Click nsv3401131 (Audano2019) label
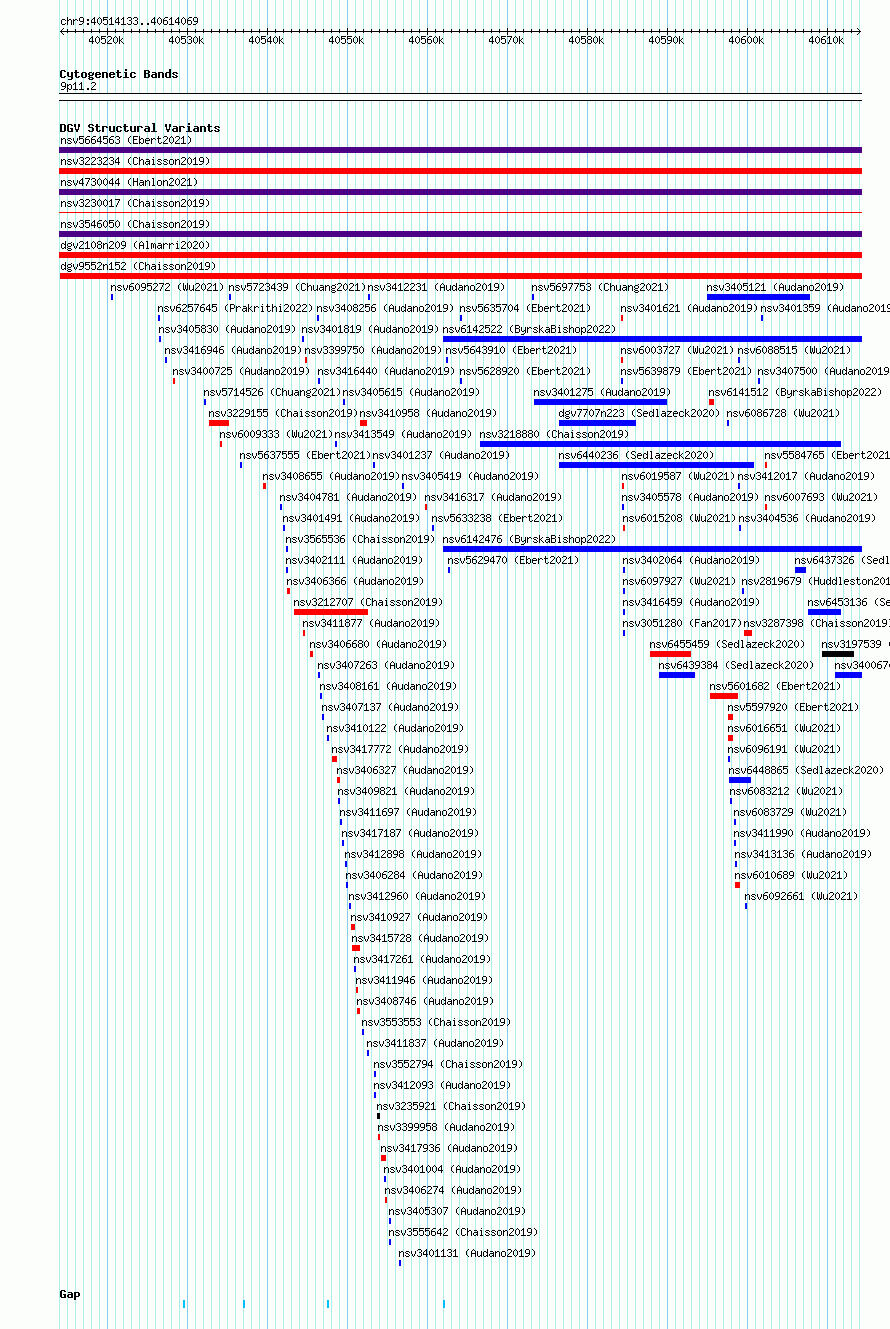Viewport: 890px width, 1329px height. 467,1254
